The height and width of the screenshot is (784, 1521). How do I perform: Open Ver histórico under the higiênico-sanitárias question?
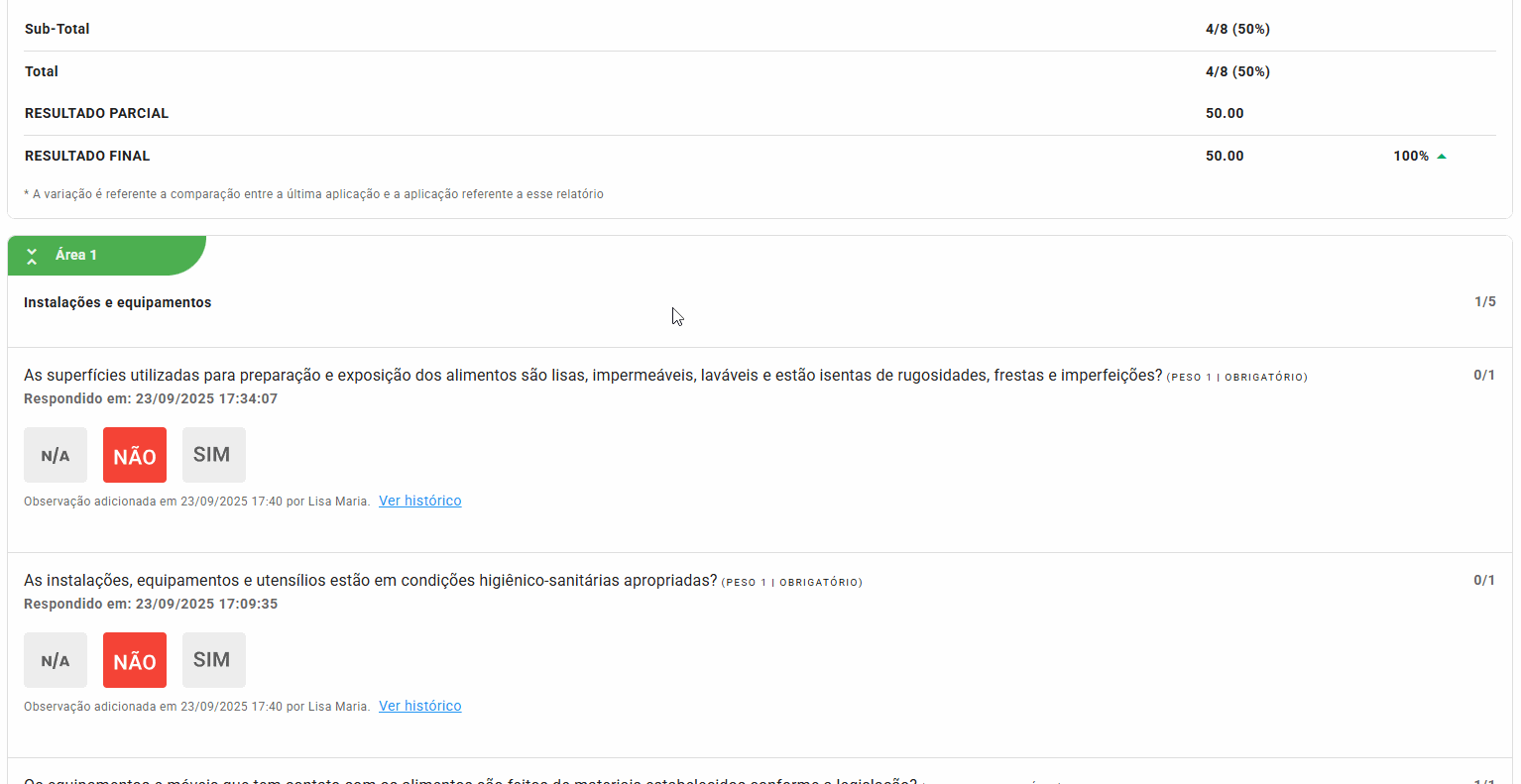point(420,706)
